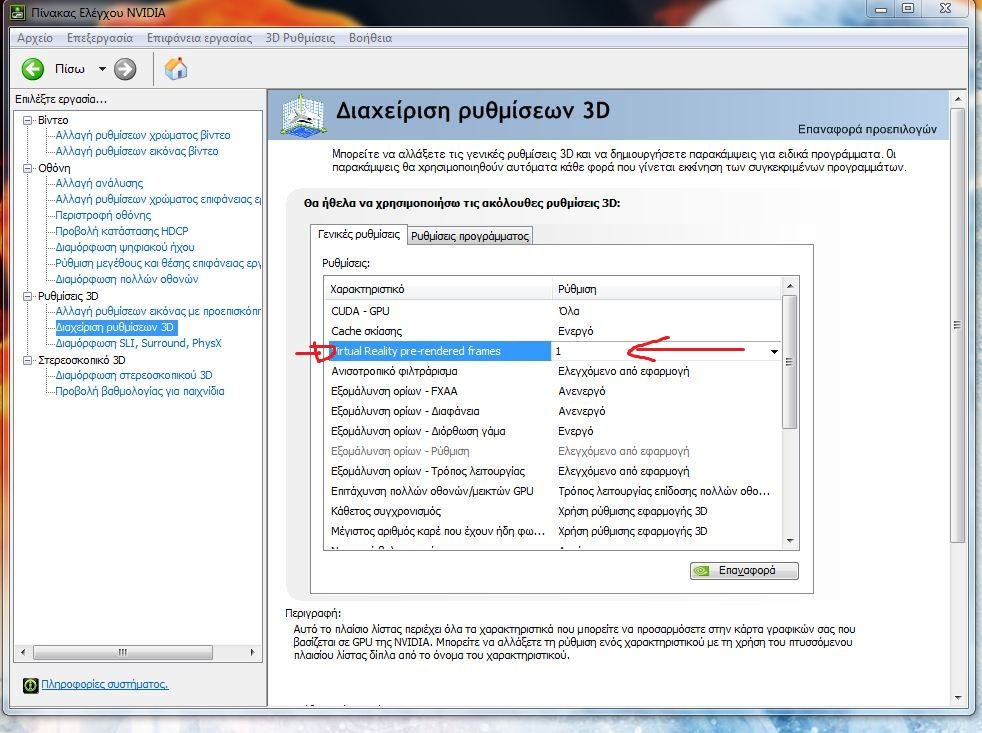
Task: Select the Επιτάχυνση πολλών οθονών/μεικτών GPU row
Action: tap(552, 491)
